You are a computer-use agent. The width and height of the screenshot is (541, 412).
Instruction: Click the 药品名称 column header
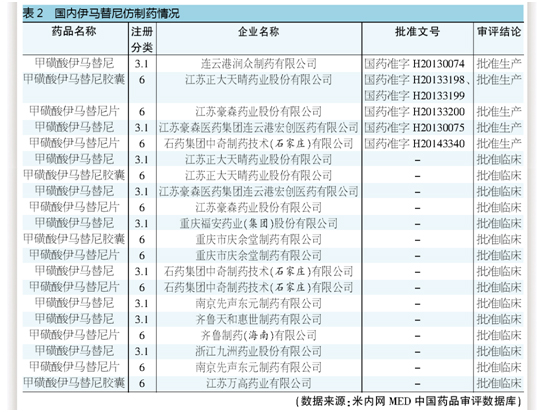(x=74, y=32)
